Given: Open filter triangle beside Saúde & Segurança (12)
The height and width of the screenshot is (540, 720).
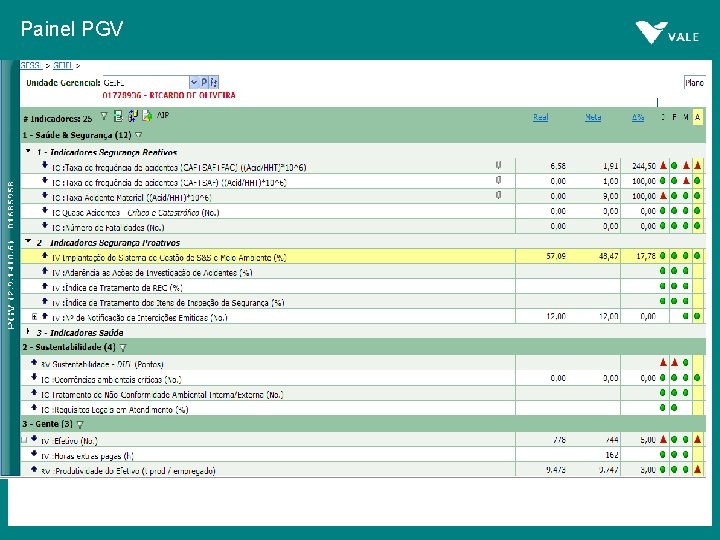Looking at the screenshot, I should coord(138,135).
